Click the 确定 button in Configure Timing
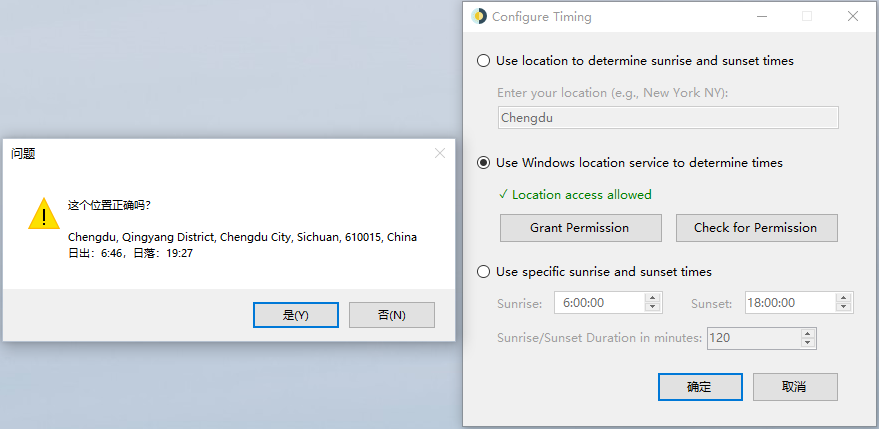Viewport: 879px width, 429px height. [700, 387]
